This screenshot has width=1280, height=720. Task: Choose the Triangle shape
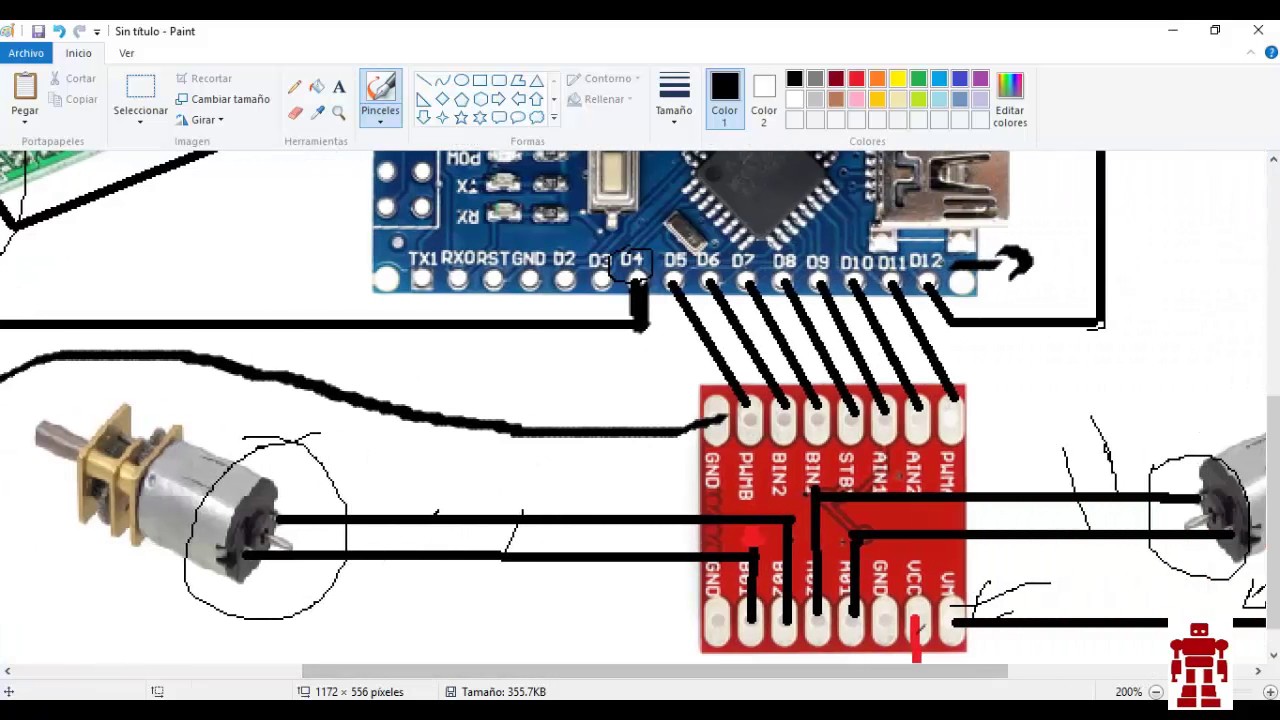point(537,80)
